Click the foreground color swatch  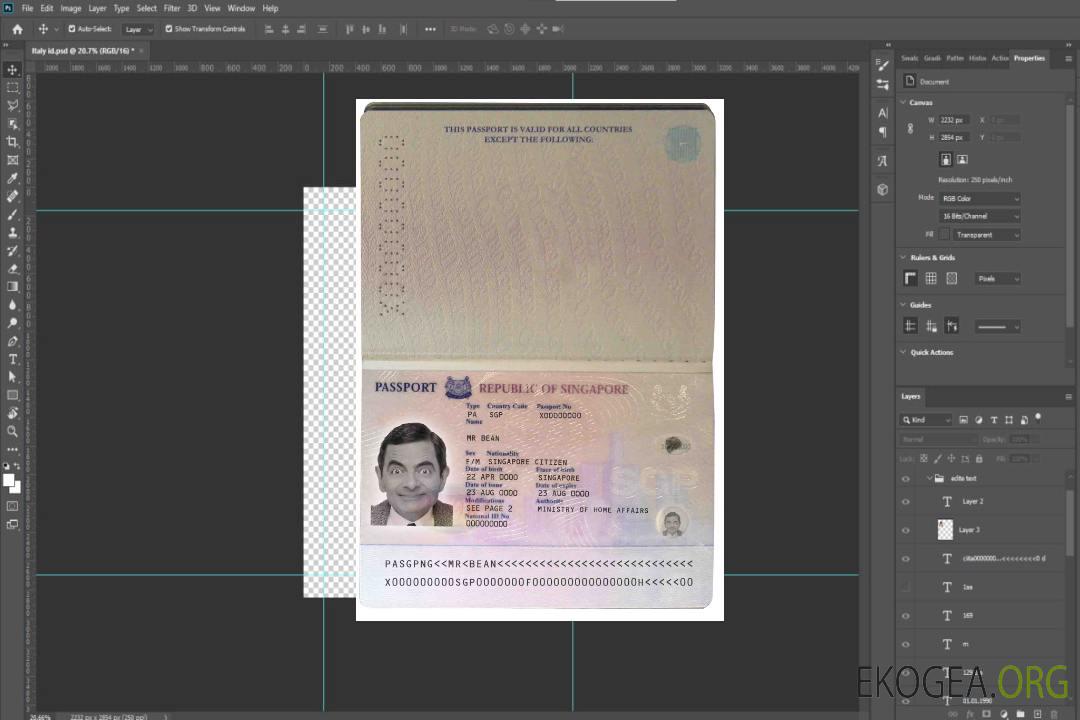8,480
